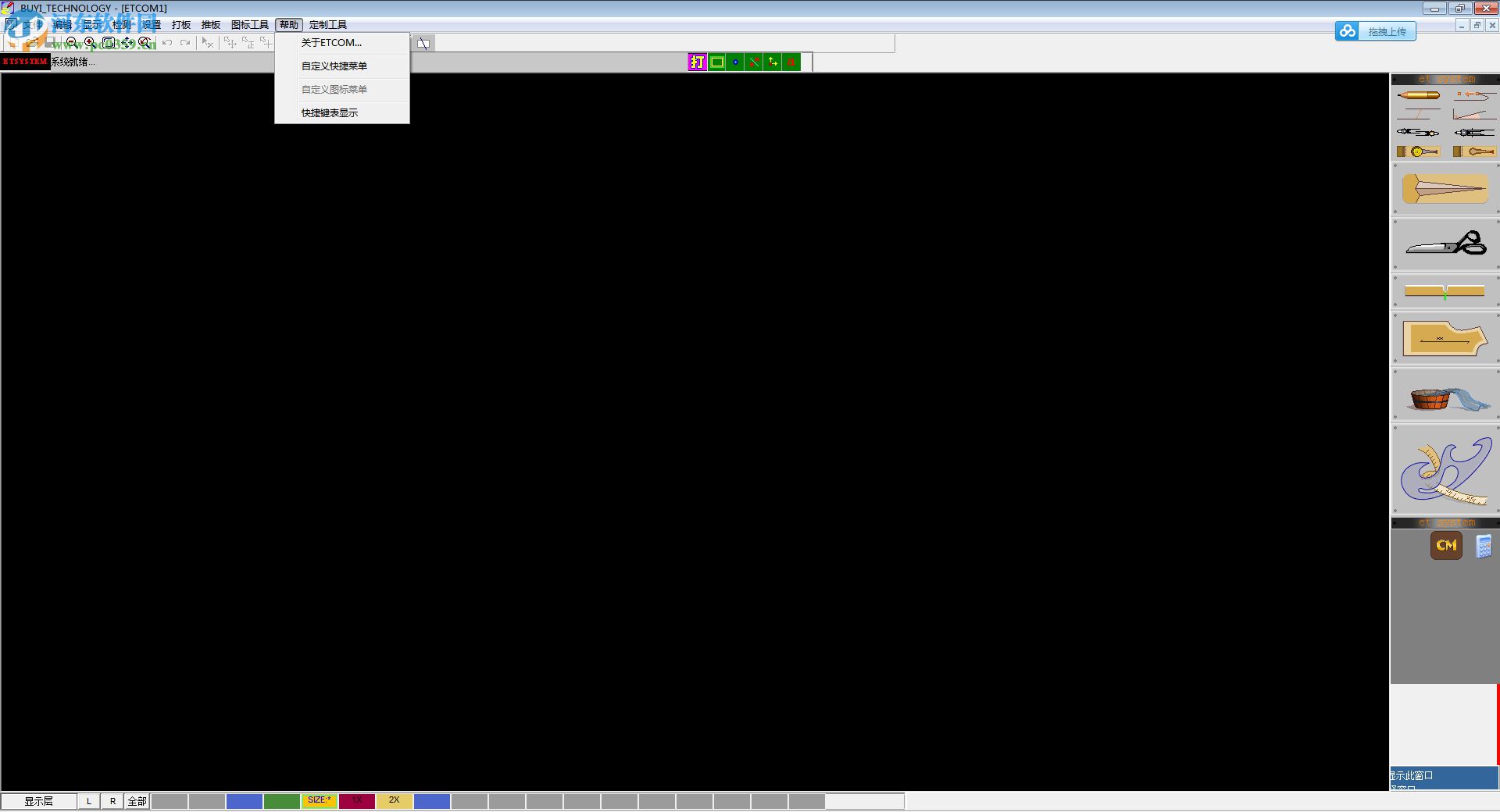Image resolution: width=1500 pixels, height=812 pixels.
Task: Open the dart tool panel
Action: click(1445, 189)
